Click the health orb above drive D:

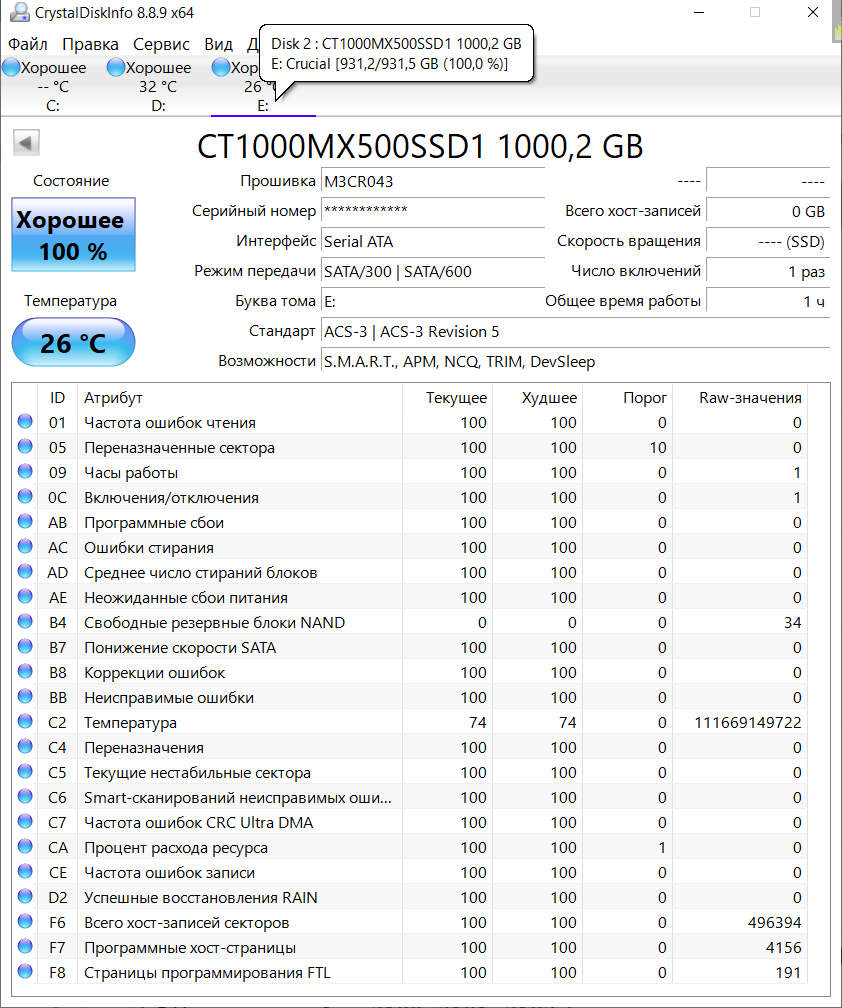116,68
